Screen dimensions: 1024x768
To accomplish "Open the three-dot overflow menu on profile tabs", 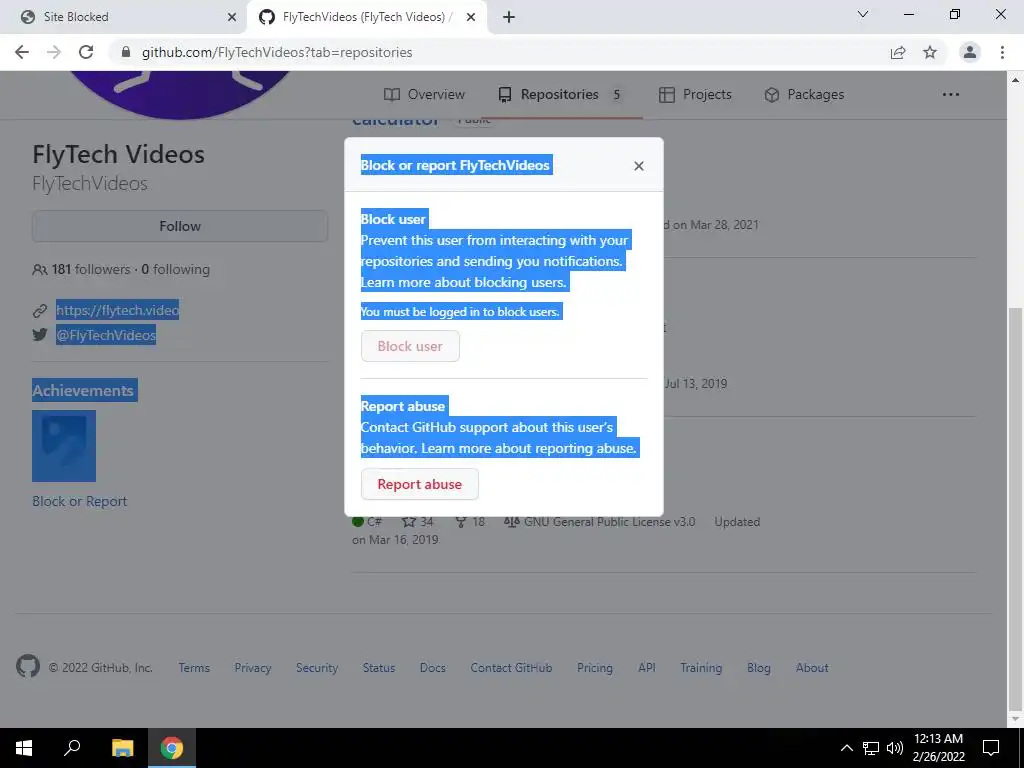I will point(951,94).
